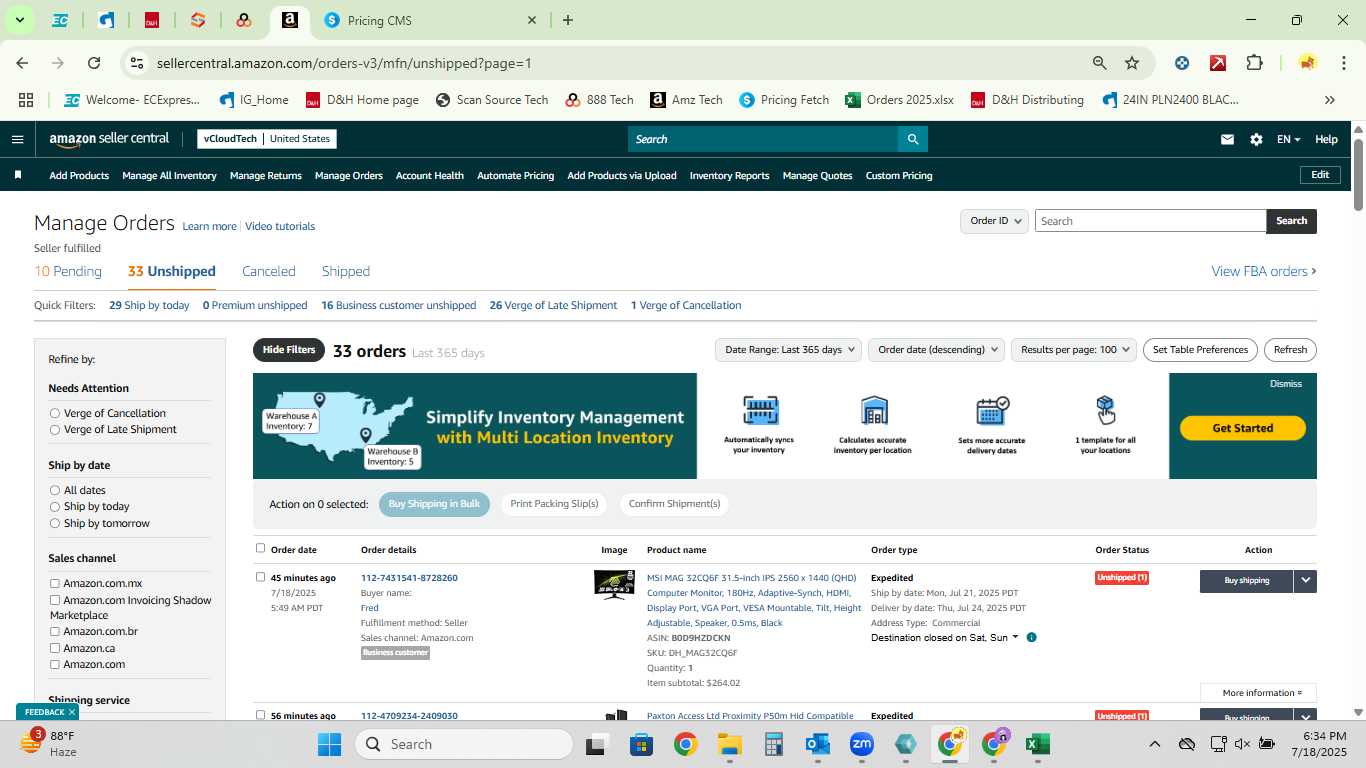Open Excel from the taskbar
The image size is (1366, 768).
(1038, 744)
